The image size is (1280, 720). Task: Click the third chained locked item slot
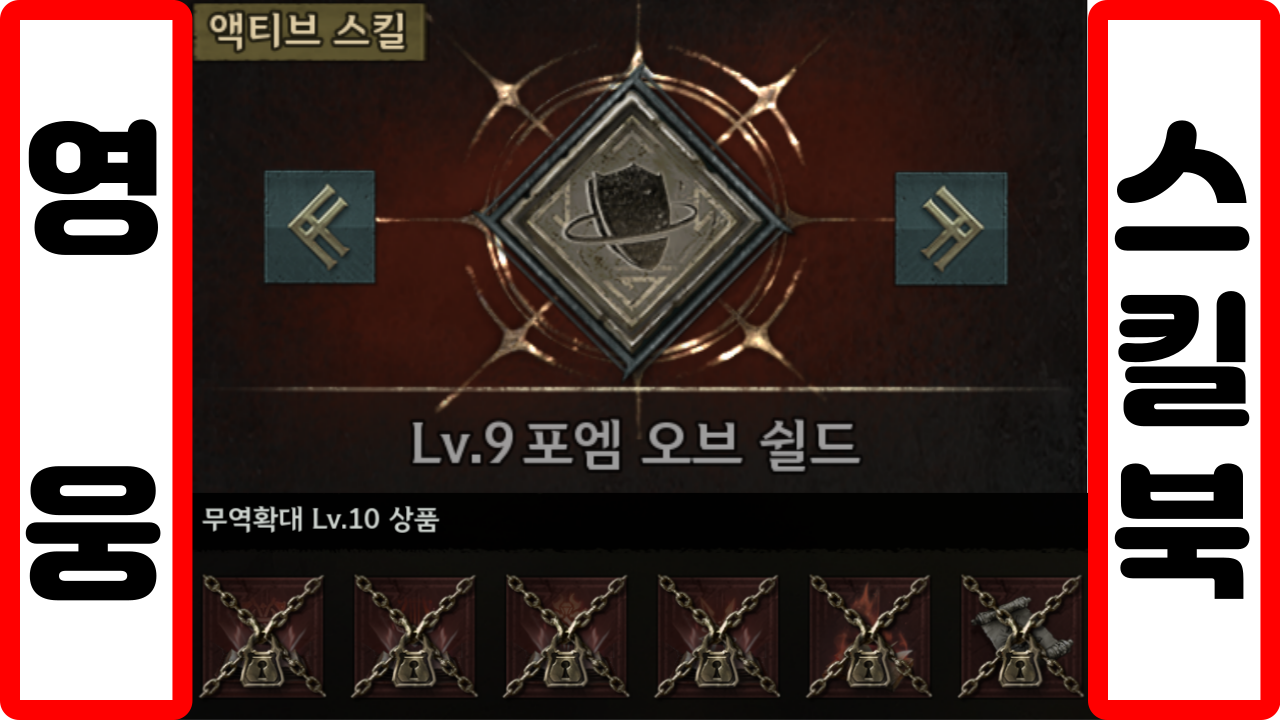(566, 636)
